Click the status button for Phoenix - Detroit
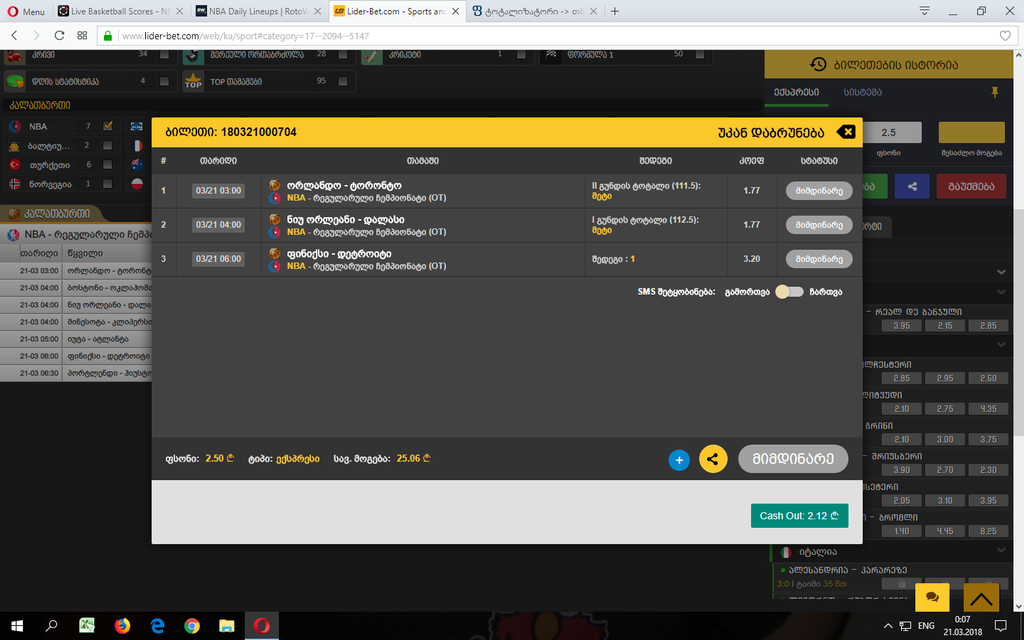1024x640 pixels. [819, 259]
